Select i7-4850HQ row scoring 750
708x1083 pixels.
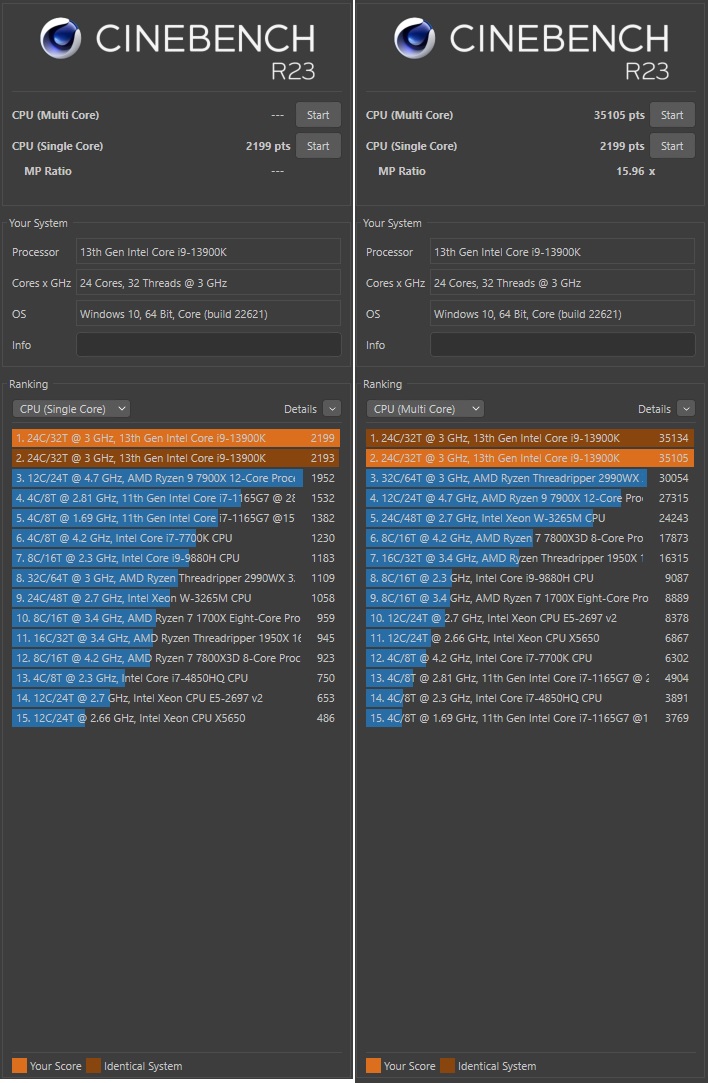(x=175, y=678)
